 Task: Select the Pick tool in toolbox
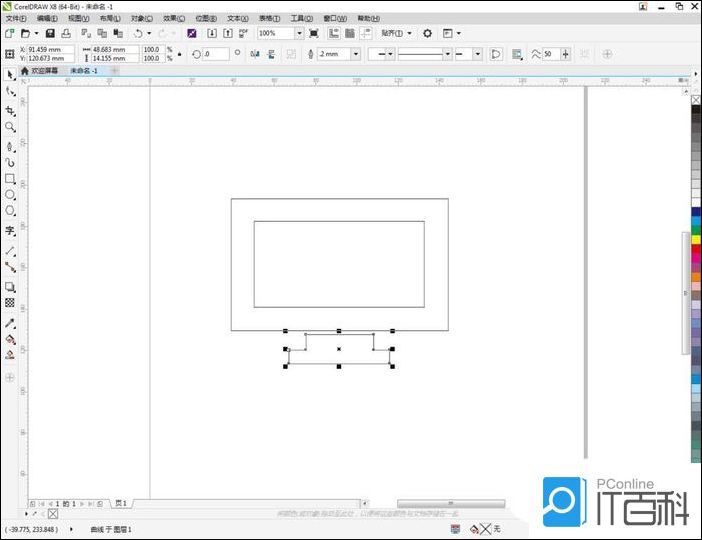pos(10,74)
